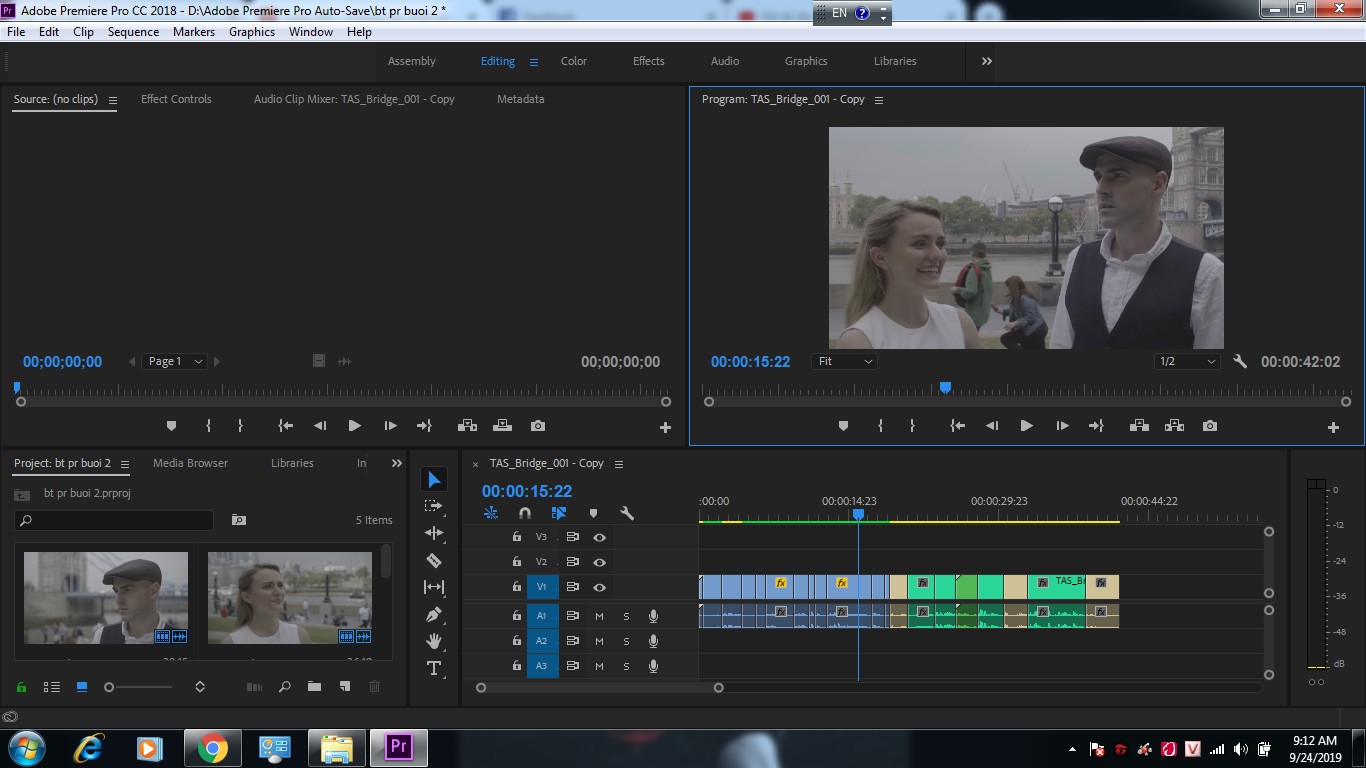Viewport: 1366px width, 768px height.
Task: Solo the A2 audio track
Action: coord(626,641)
